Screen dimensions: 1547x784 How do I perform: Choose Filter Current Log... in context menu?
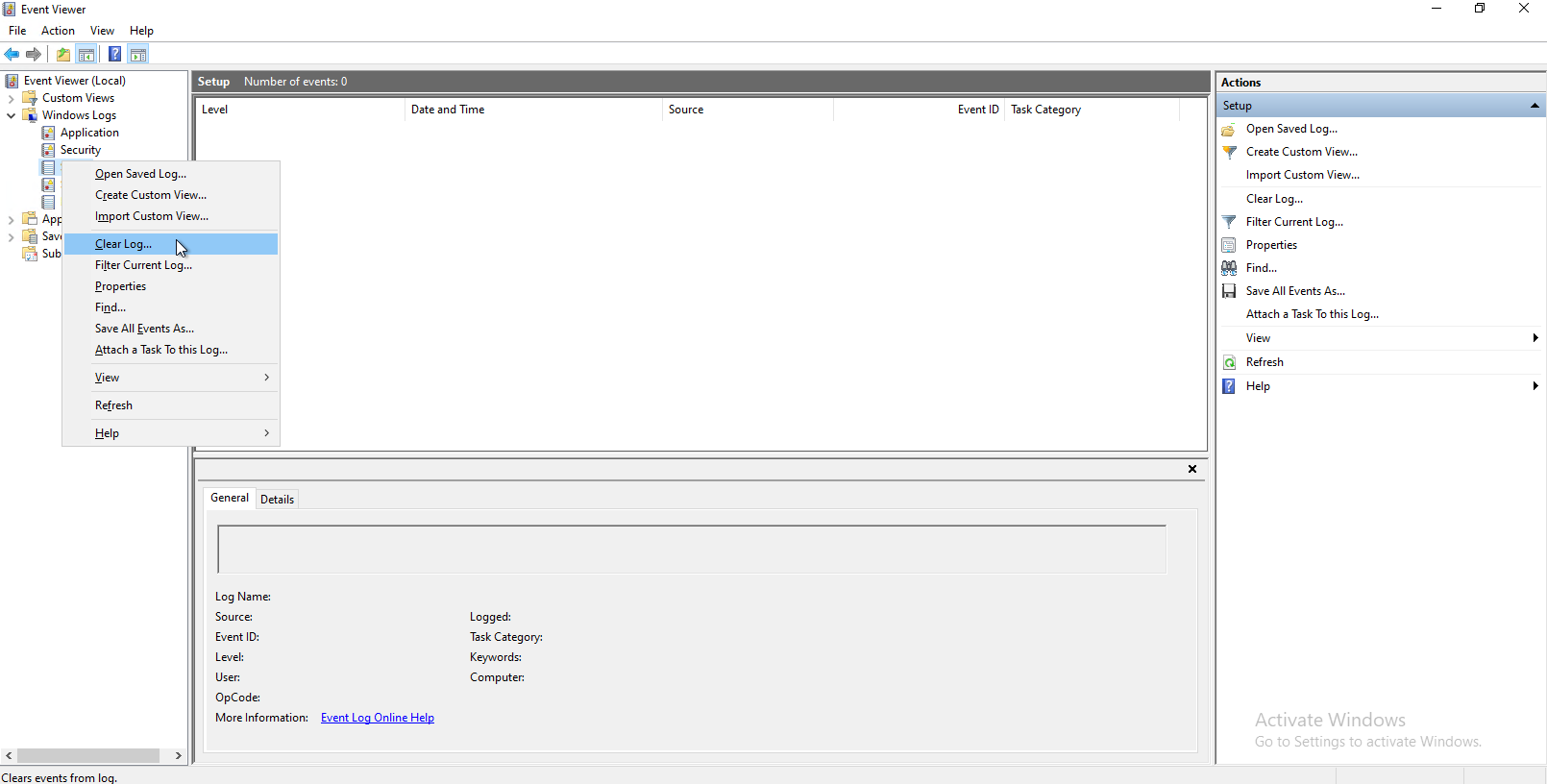coord(171,265)
